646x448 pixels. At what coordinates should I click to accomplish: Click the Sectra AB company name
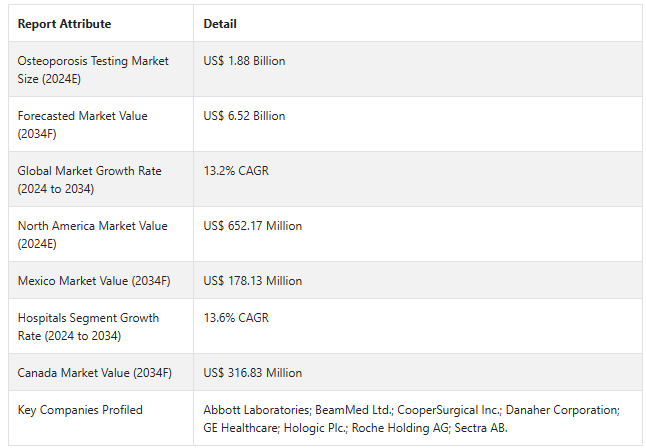click(x=484, y=427)
